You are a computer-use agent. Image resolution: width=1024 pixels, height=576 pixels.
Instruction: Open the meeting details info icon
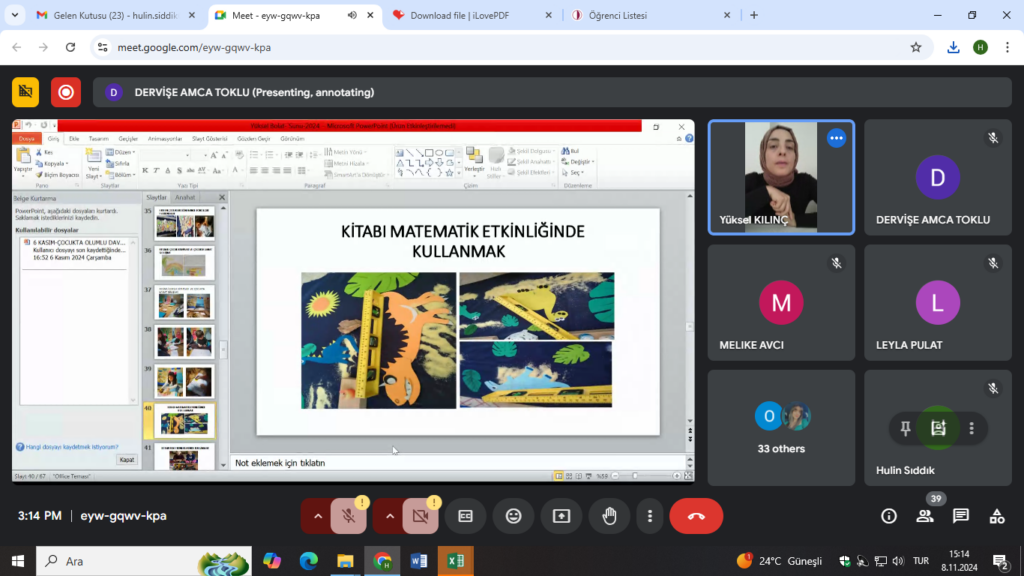click(x=889, y=516)
